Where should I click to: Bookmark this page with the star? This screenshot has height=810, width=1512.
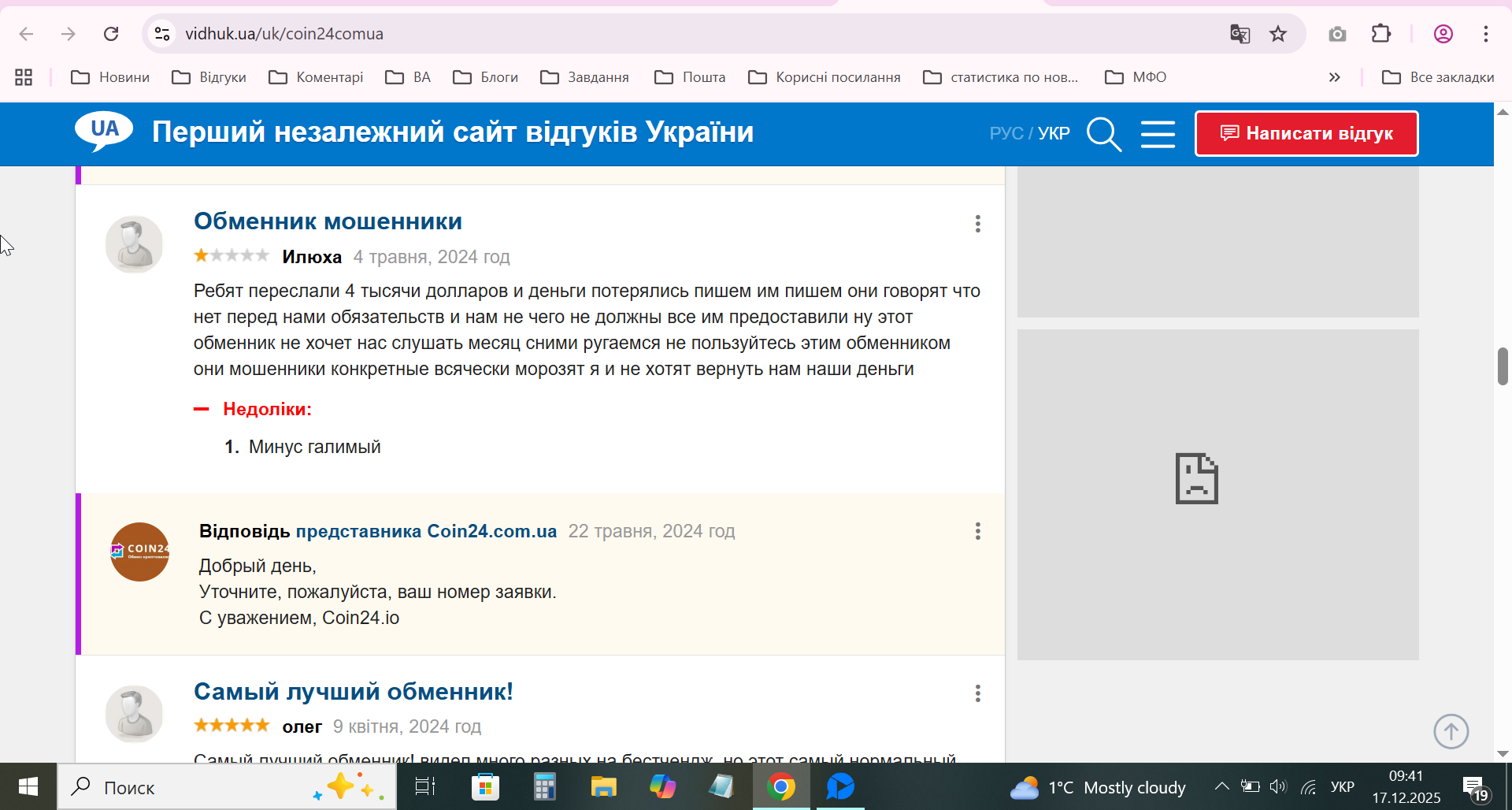coord(1278,34)
